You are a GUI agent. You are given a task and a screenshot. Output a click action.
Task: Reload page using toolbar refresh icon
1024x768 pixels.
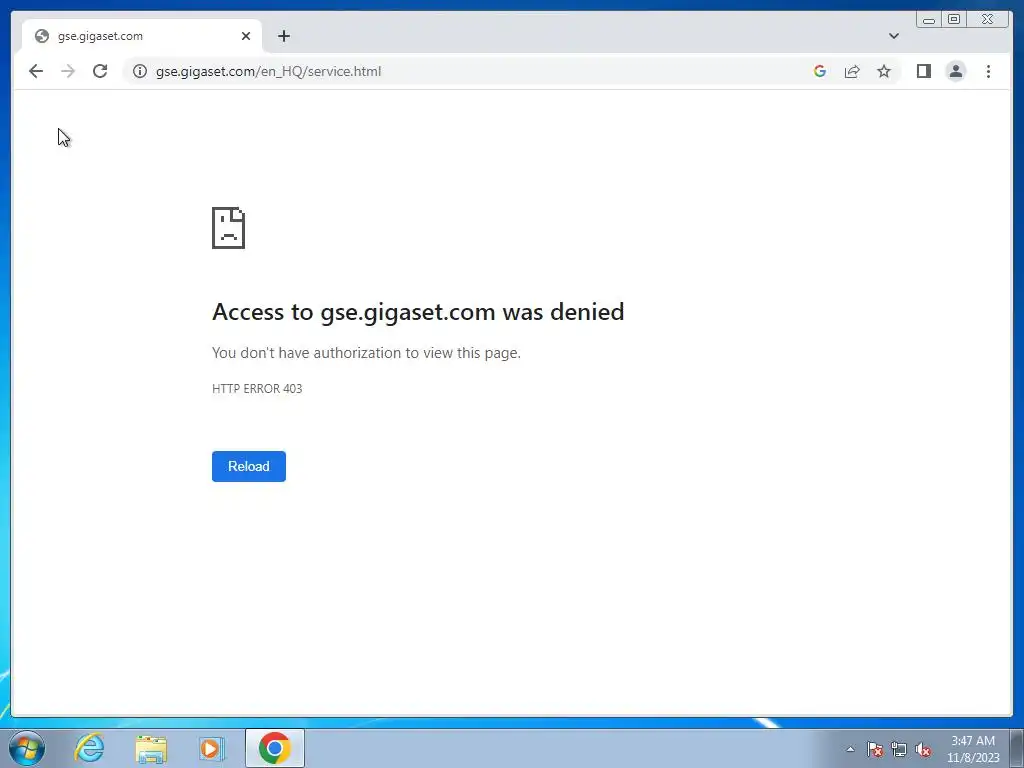click(100, 71)
